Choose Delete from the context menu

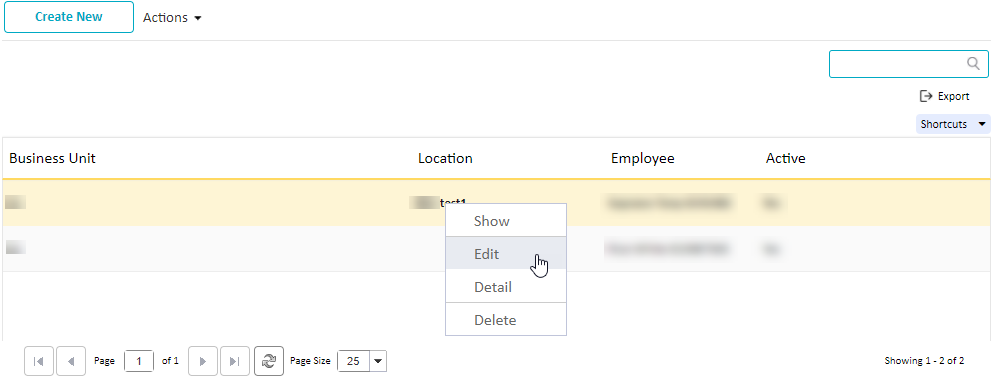pos(506,320)
